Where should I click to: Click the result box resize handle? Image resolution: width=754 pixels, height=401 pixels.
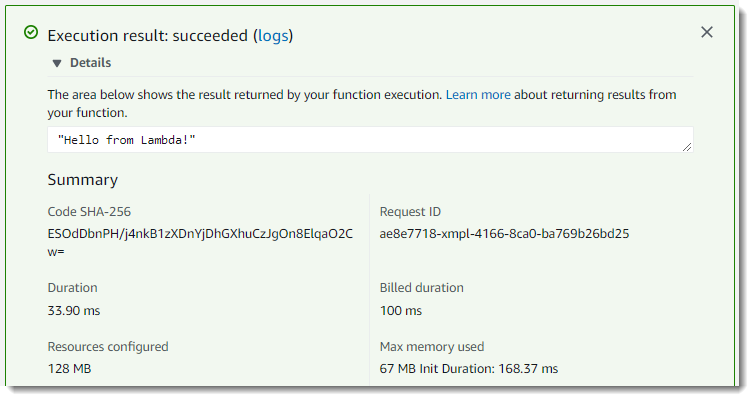tap(686, 146)
